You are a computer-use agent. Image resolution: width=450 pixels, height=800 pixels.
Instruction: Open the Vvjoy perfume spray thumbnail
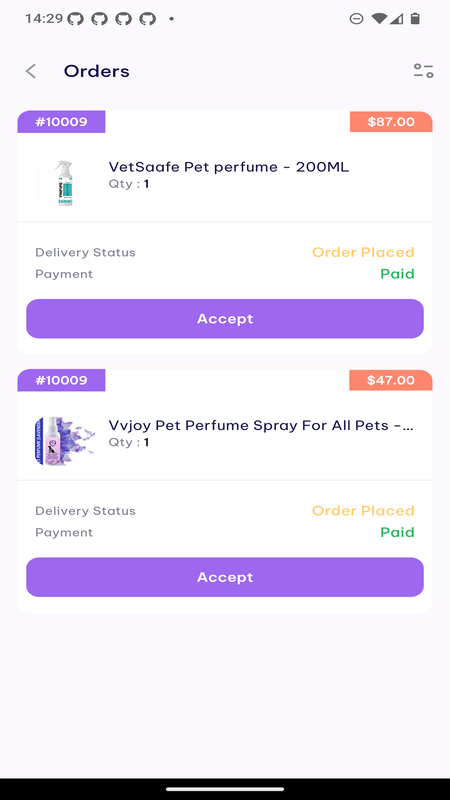65,441
